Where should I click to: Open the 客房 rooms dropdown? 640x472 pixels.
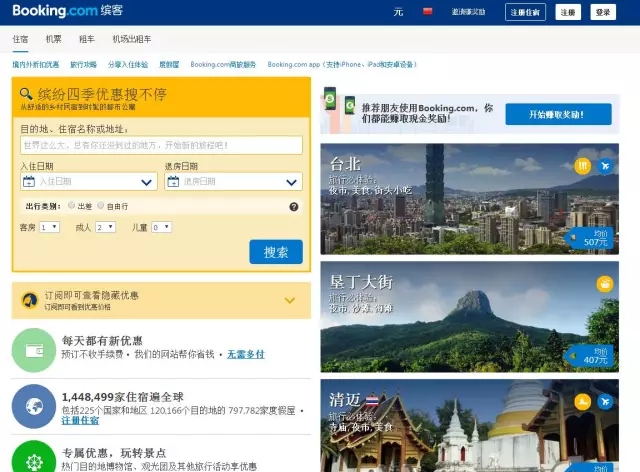49,227
